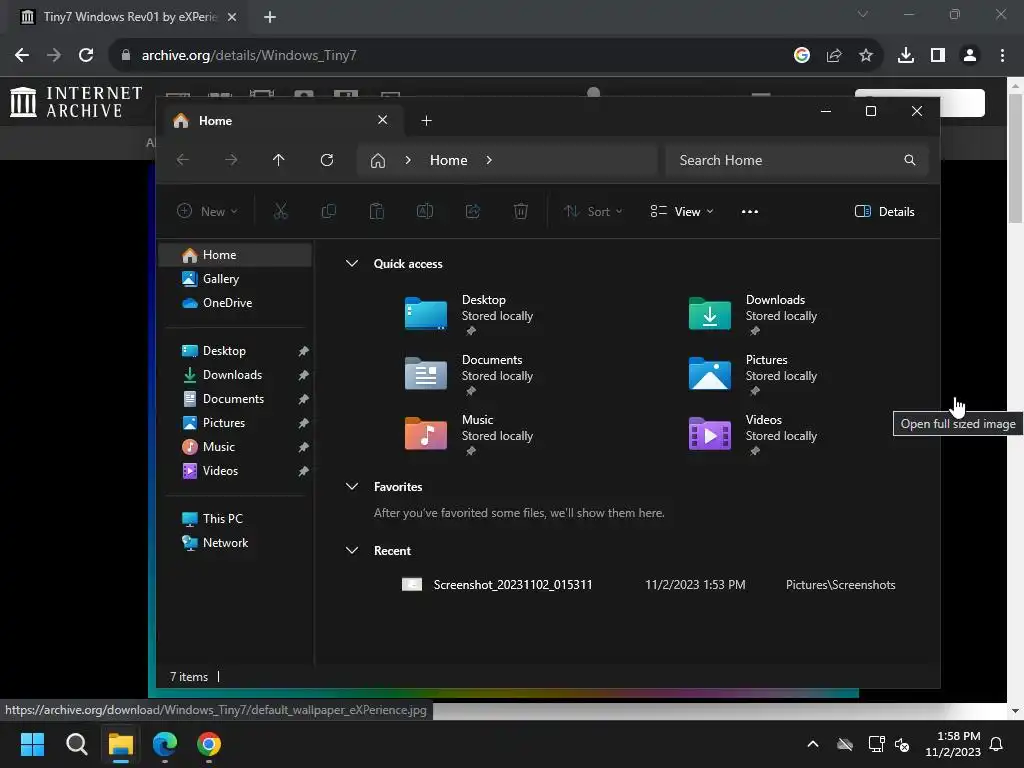Image resolution: width=1024 pixels, height=768 pixels.
Task: Click the Search Home field
Action: pyautogui.click(x=795, y=161)
